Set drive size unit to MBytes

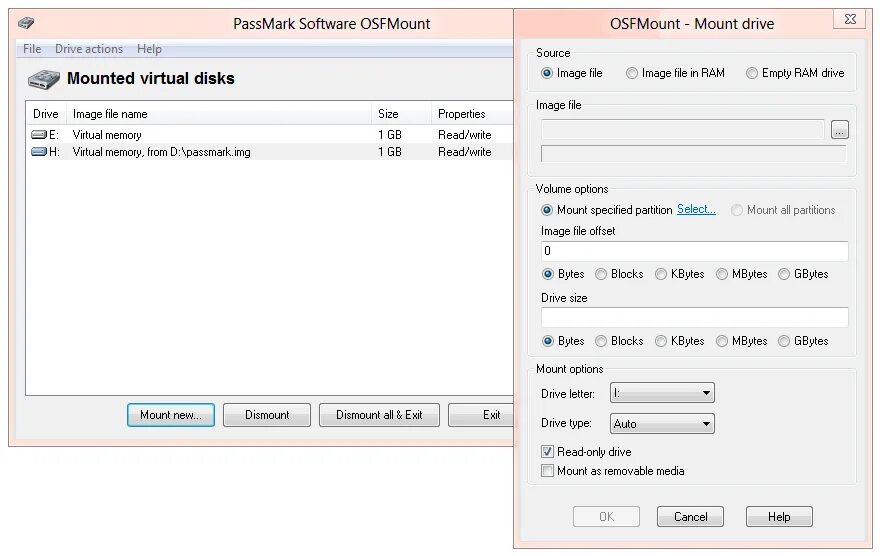pyautogui.click(x=722, y=341)
